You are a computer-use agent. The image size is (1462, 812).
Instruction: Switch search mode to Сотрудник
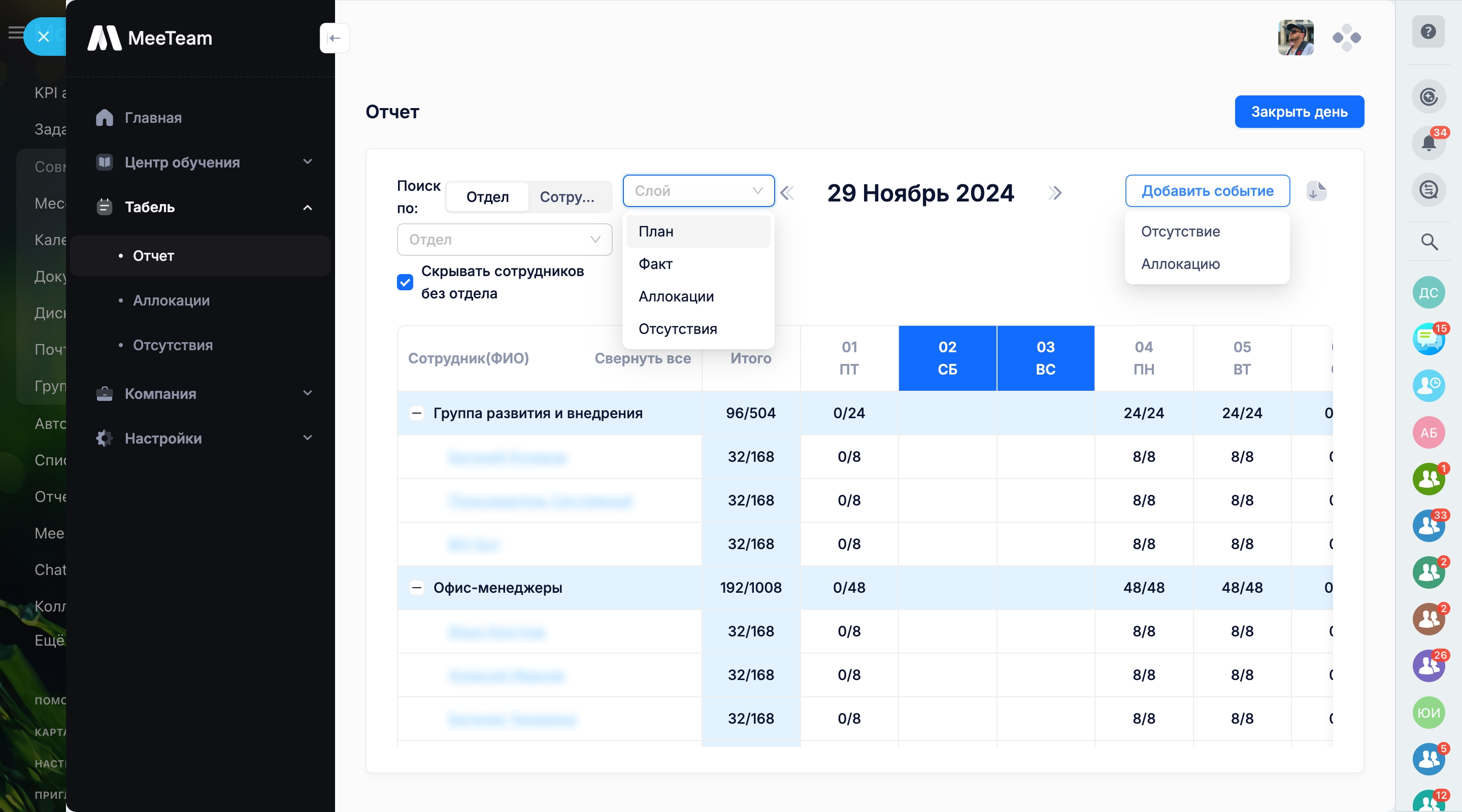coord(567,196)
